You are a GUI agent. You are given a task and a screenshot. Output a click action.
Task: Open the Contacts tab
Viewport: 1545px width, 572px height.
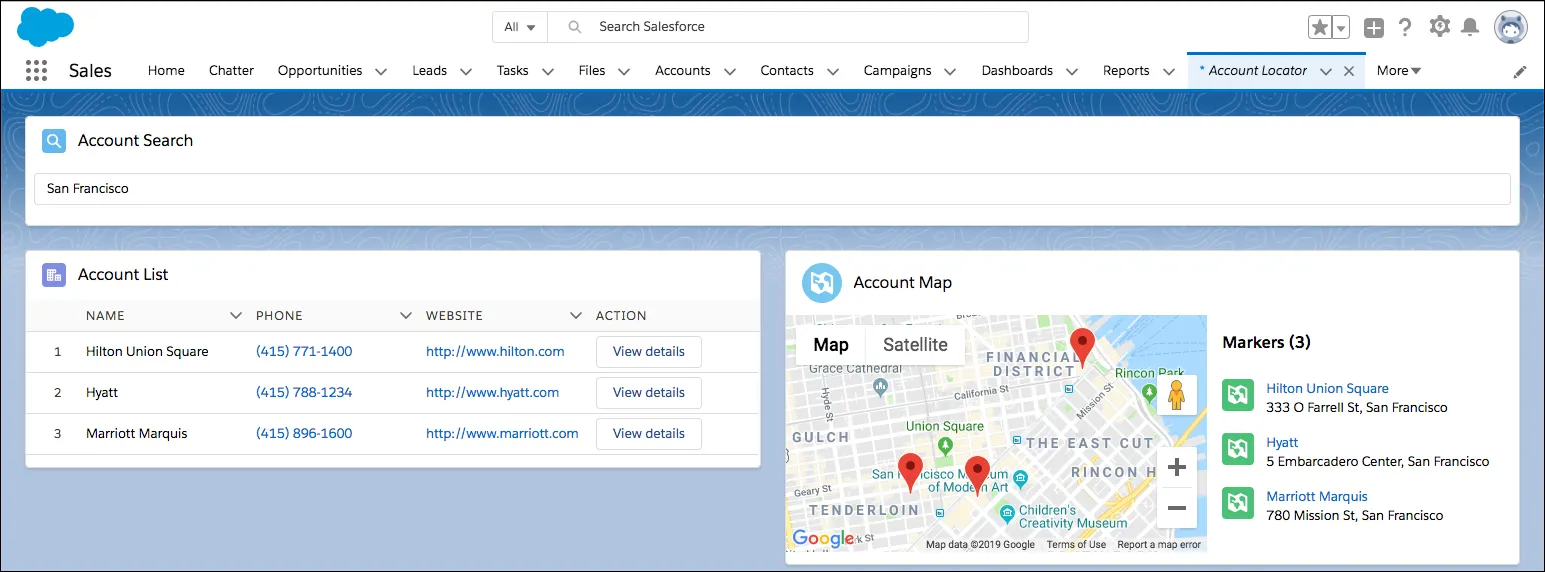(787, 71)
